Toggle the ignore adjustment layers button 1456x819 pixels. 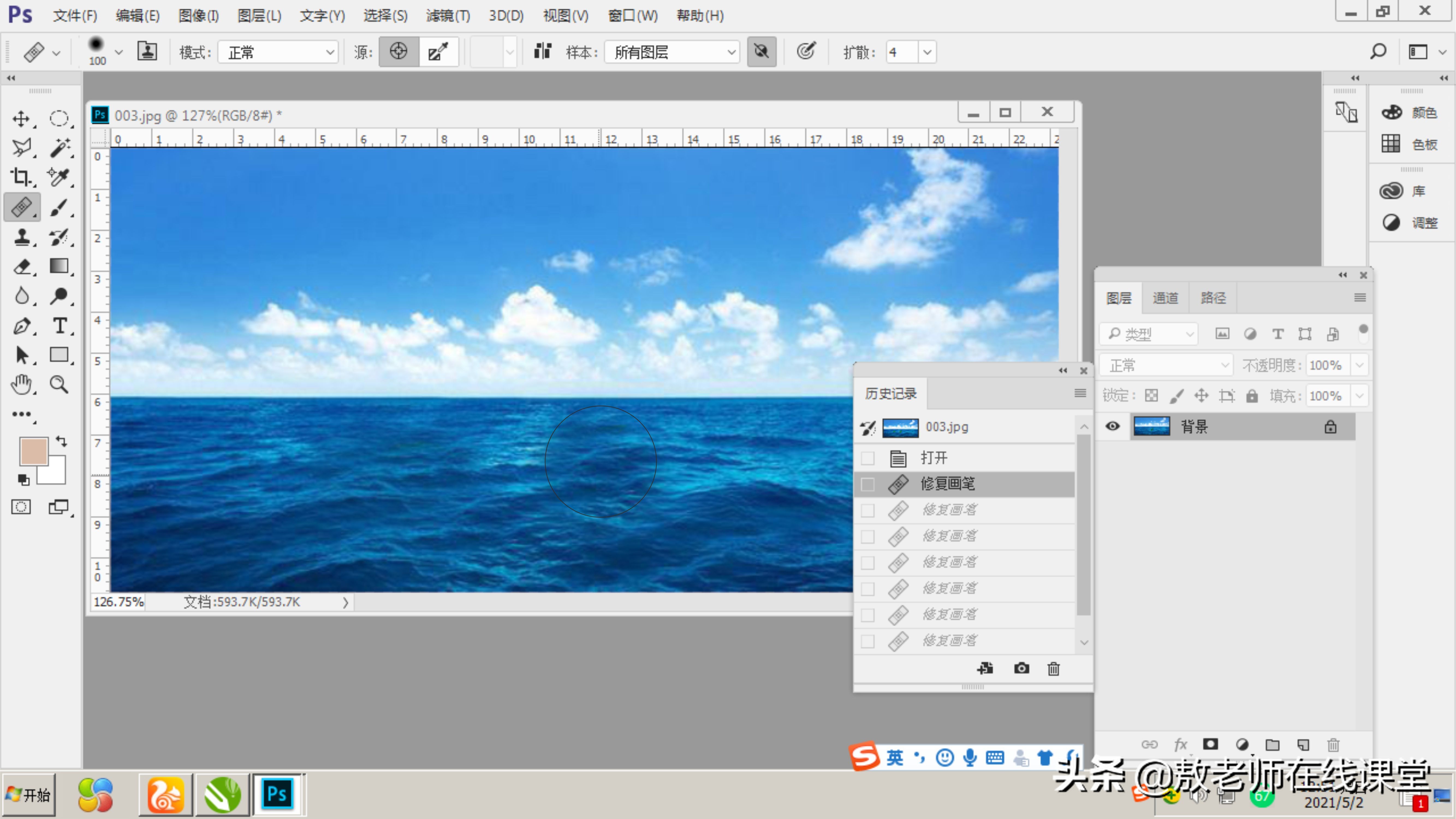761,52
